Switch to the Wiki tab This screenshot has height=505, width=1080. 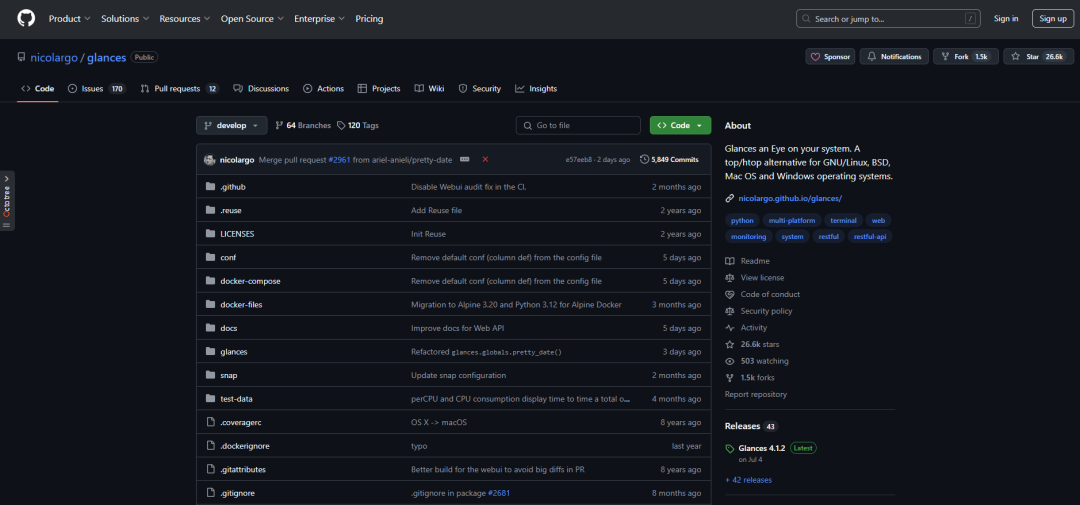coord(430,88)
